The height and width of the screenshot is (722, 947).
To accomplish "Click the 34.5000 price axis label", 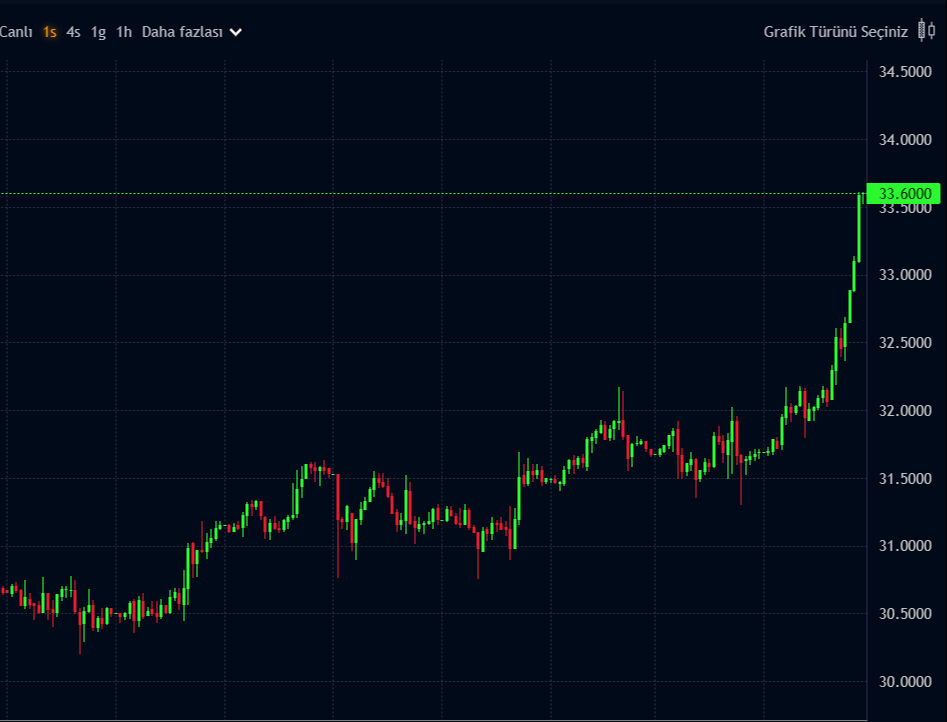I will [x=905, y=72].
